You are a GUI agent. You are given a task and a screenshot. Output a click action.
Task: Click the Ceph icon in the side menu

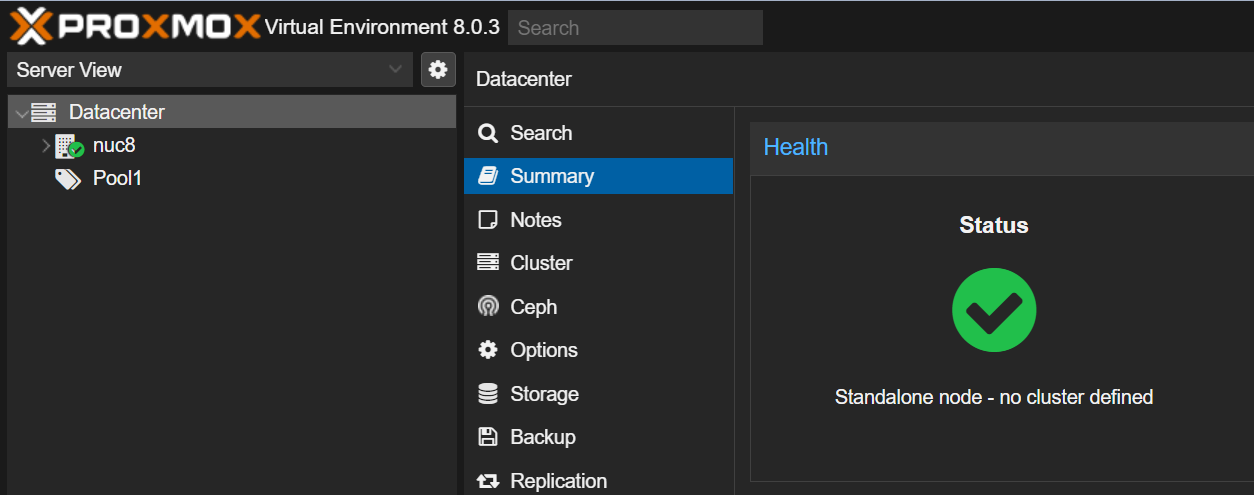click(x=488, y=307)
